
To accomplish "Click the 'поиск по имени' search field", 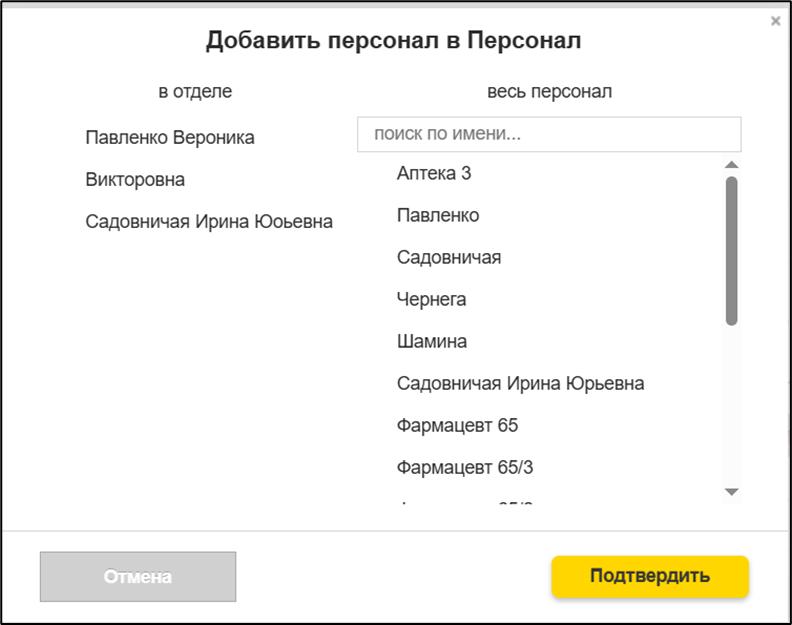I will click(549, 134).
